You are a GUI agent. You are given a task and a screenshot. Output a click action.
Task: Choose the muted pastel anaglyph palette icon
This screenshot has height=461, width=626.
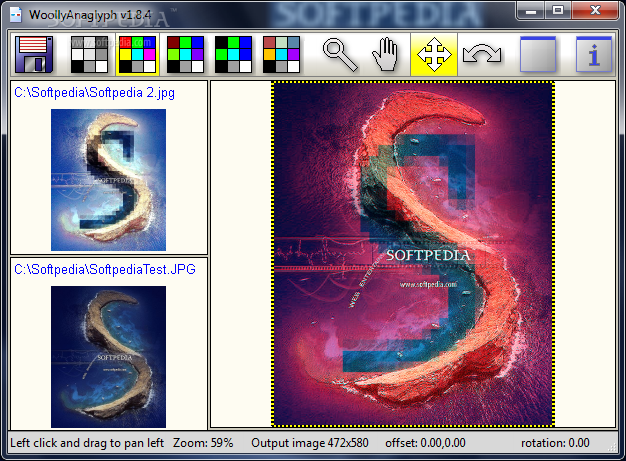pyautogui.click(x=281, y=54)
